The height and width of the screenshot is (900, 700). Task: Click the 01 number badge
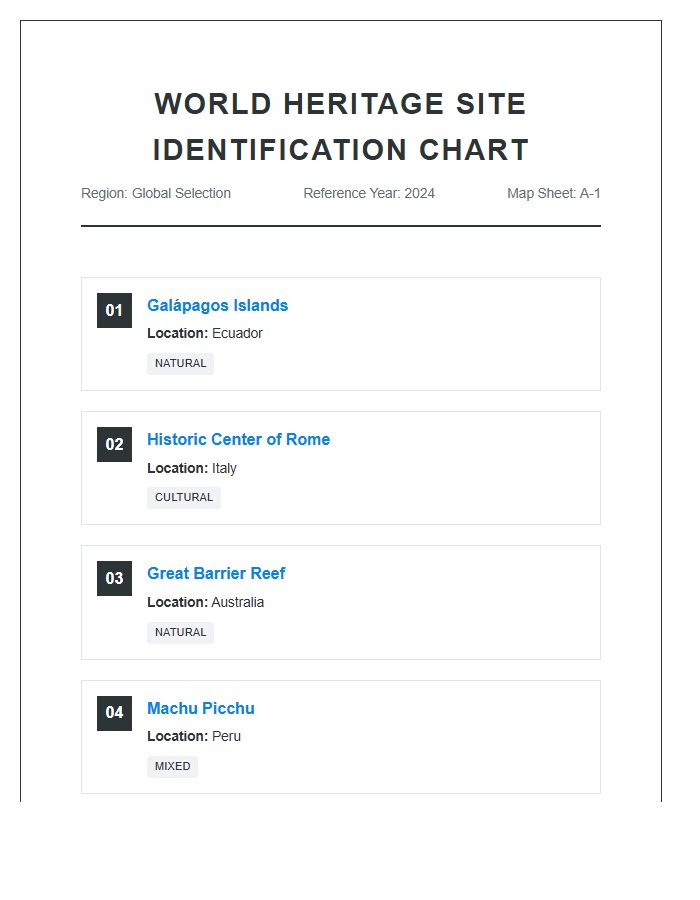(x=114, y=310)
